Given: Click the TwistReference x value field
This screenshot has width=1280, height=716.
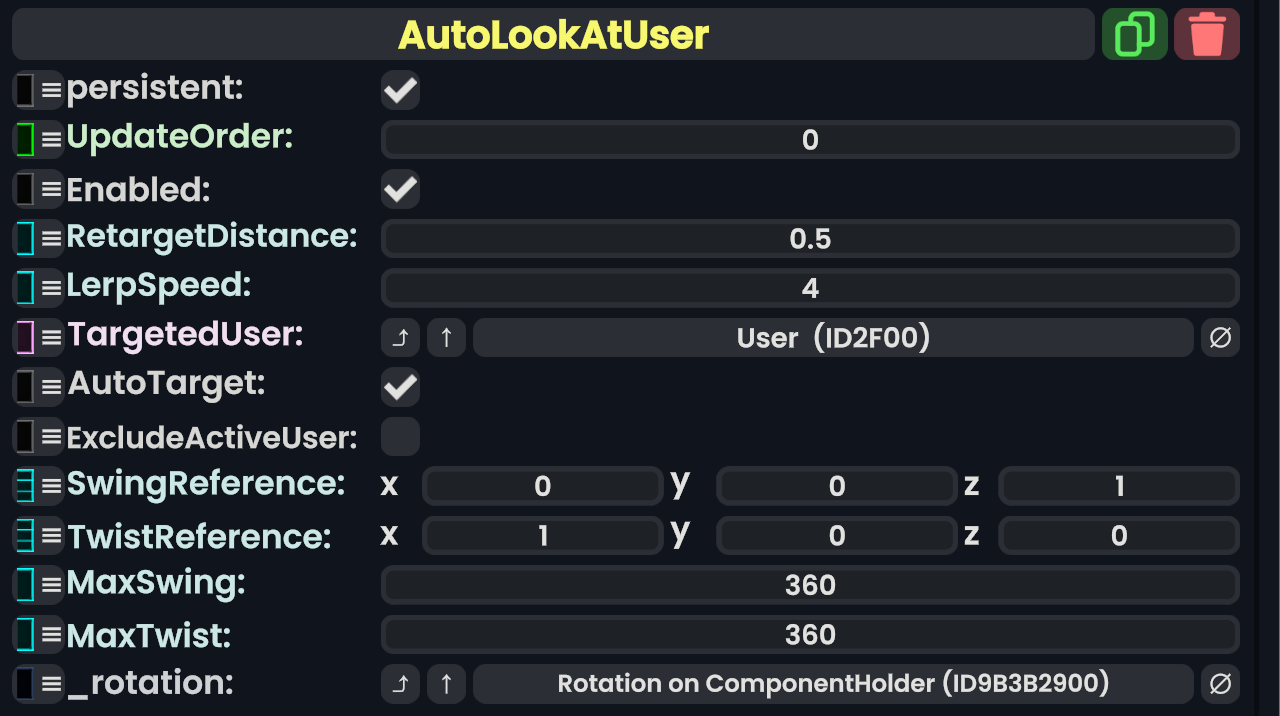Looking at the screenshot, I should click(542, 536).
